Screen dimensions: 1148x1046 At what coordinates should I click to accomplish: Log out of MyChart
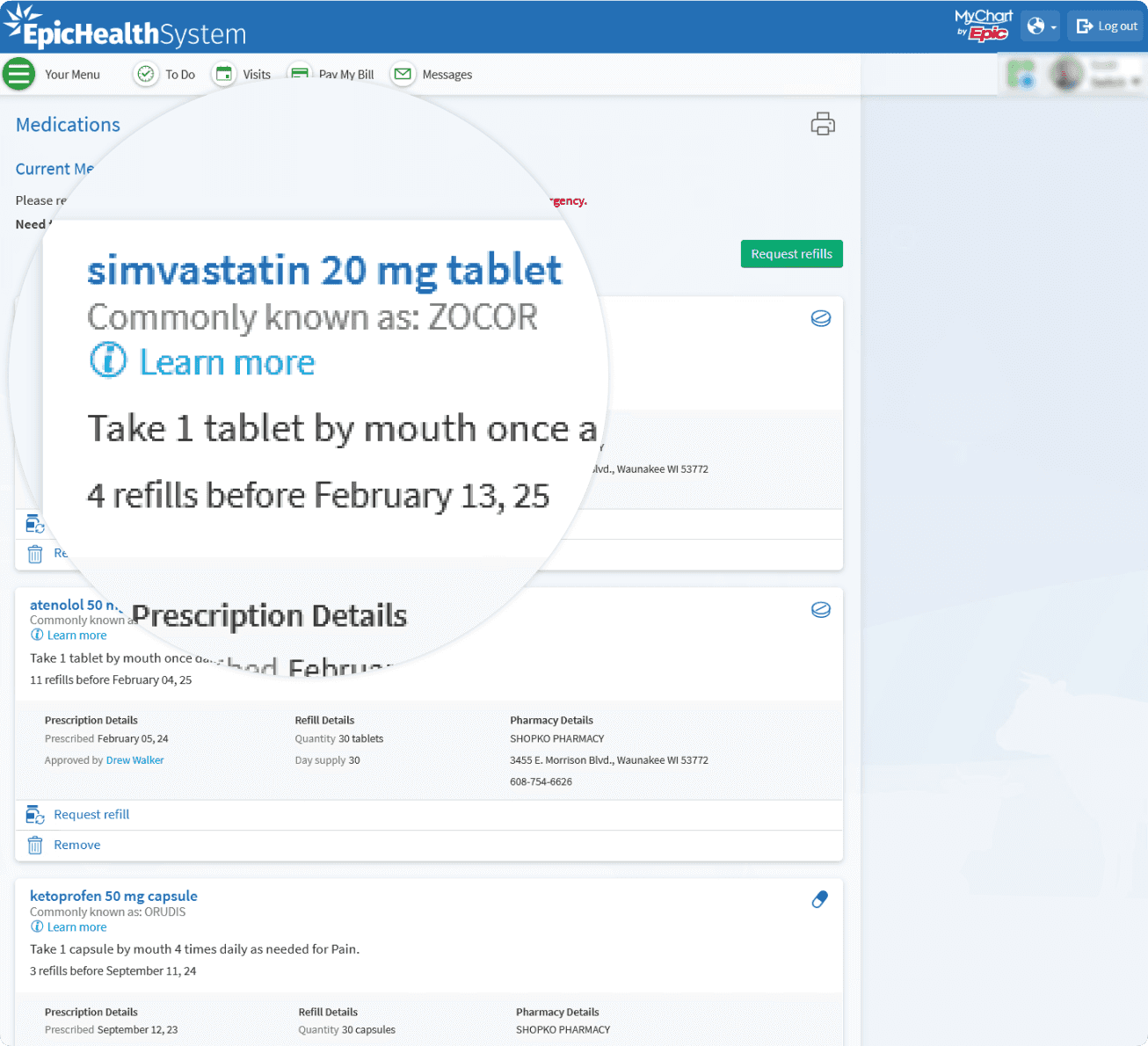coord(1108,26)
